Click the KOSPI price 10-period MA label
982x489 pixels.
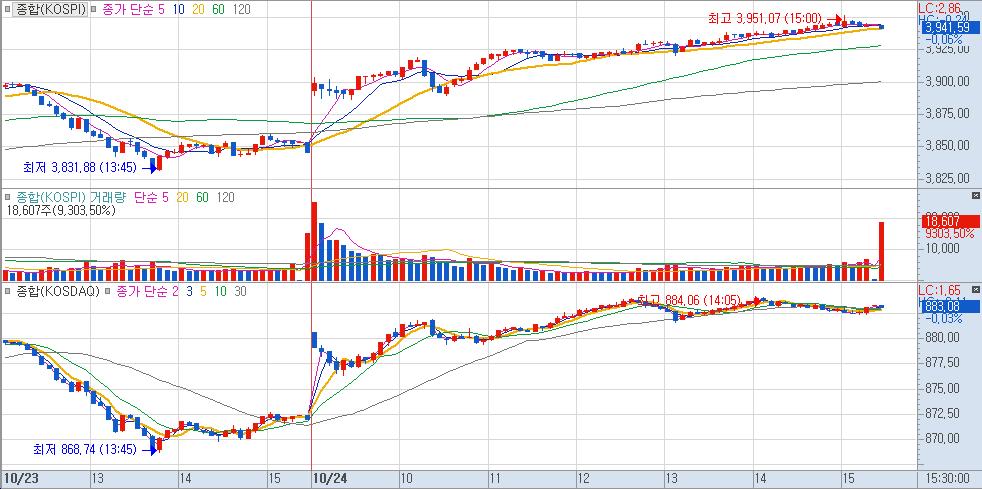tap(177, 10)
